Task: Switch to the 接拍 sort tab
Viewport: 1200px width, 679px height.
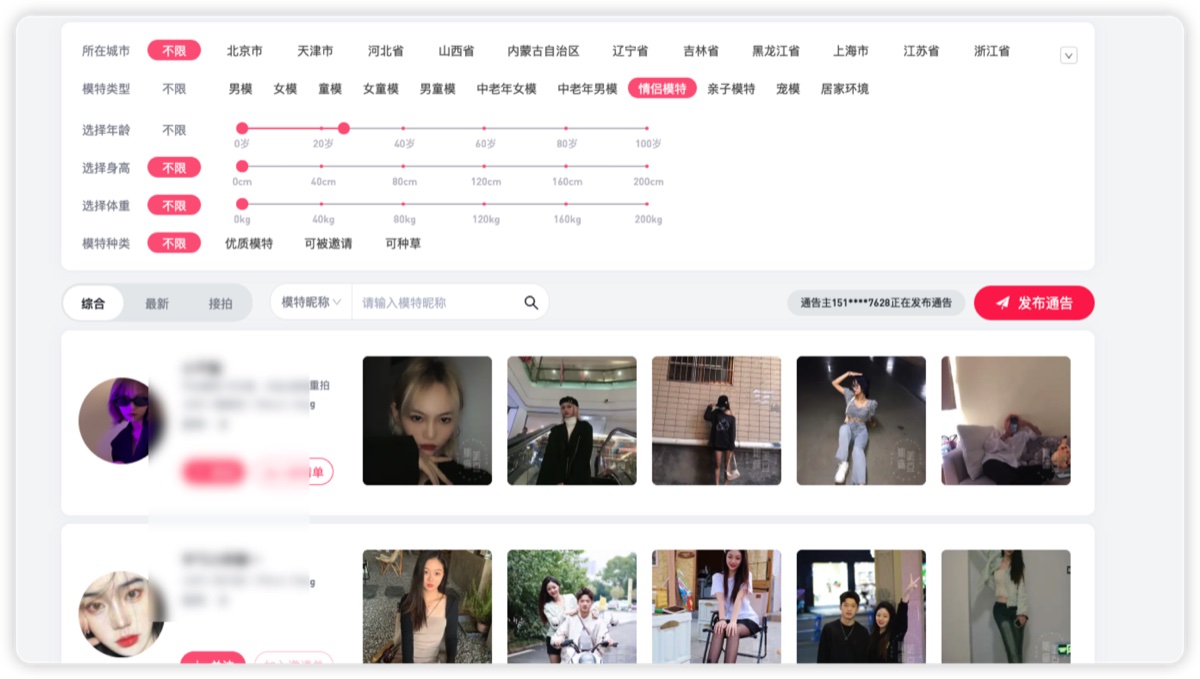Action: pos(220,303)
